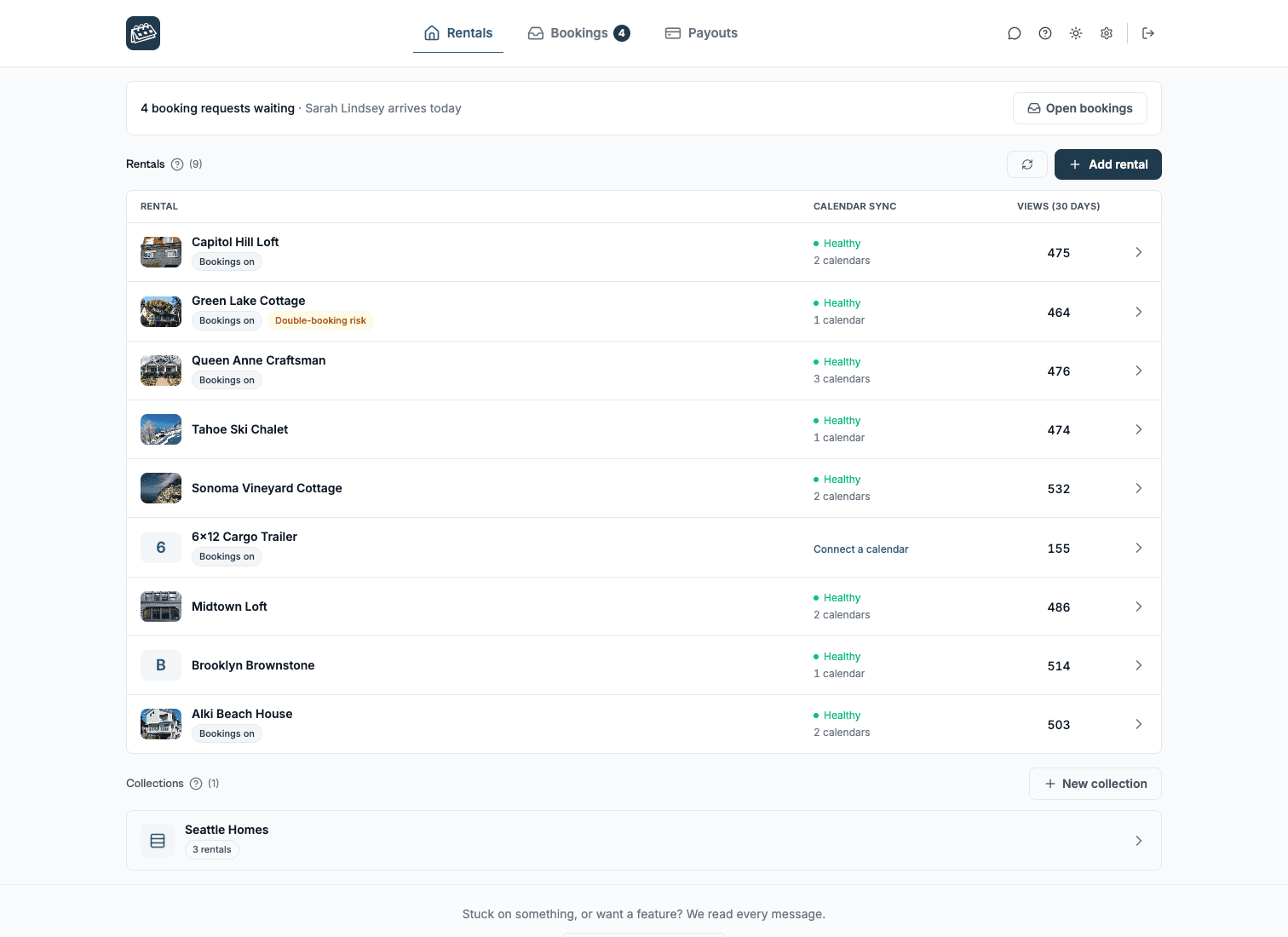This screenshot has height=937, width=1288.
Task: Click the New collection button
Action: pos(1095,784)
